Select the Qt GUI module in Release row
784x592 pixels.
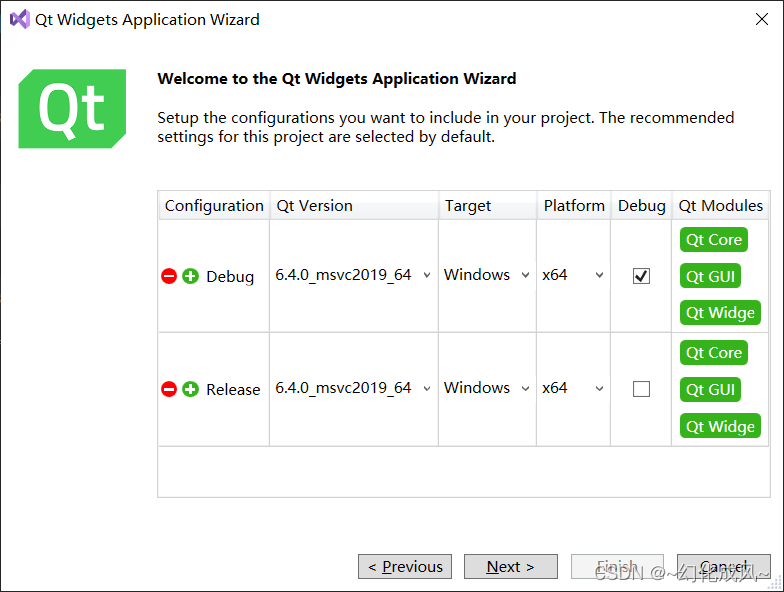point(710,390)
